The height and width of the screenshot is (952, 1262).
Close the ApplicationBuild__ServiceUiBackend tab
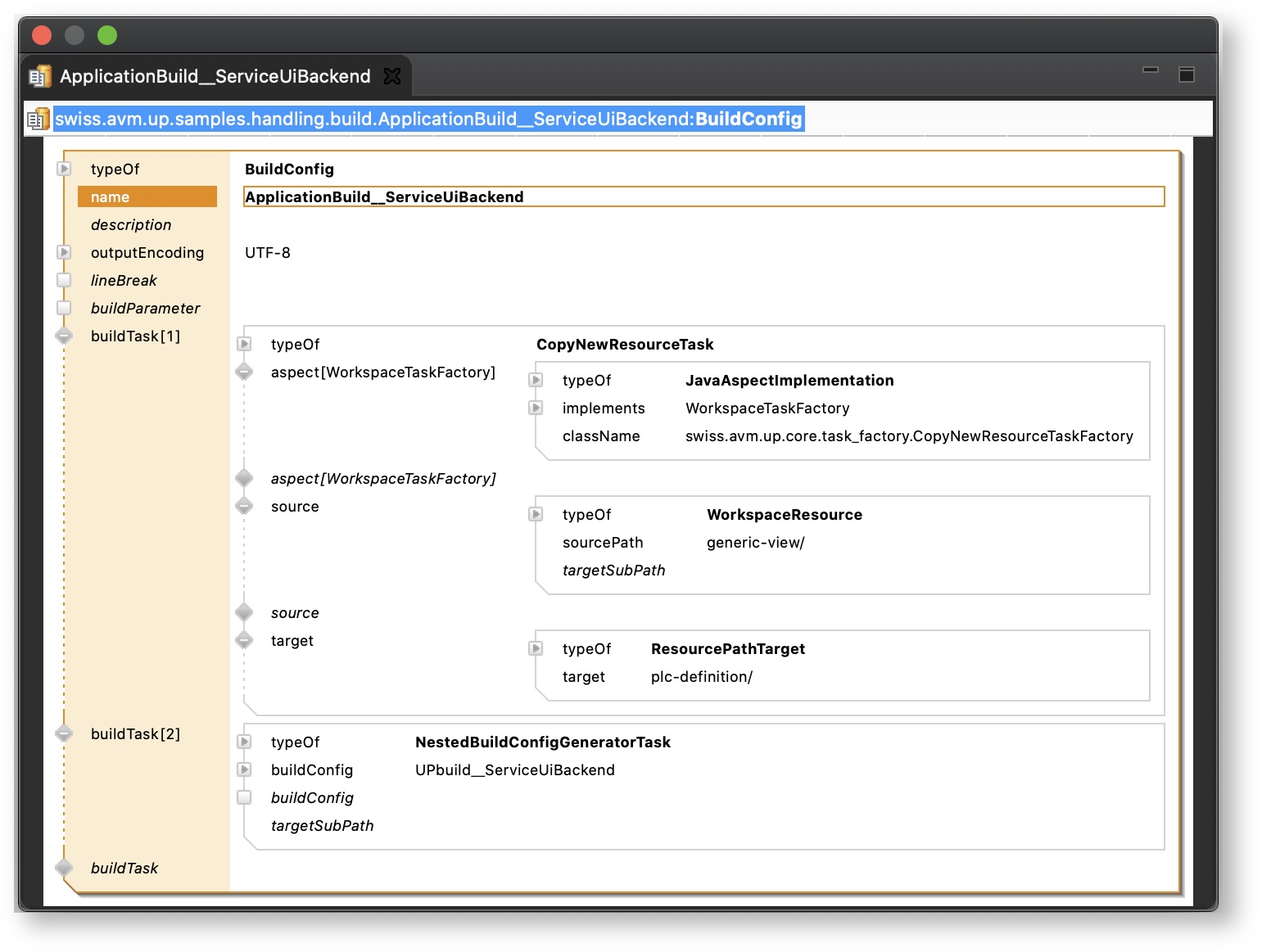click(393, 76)
